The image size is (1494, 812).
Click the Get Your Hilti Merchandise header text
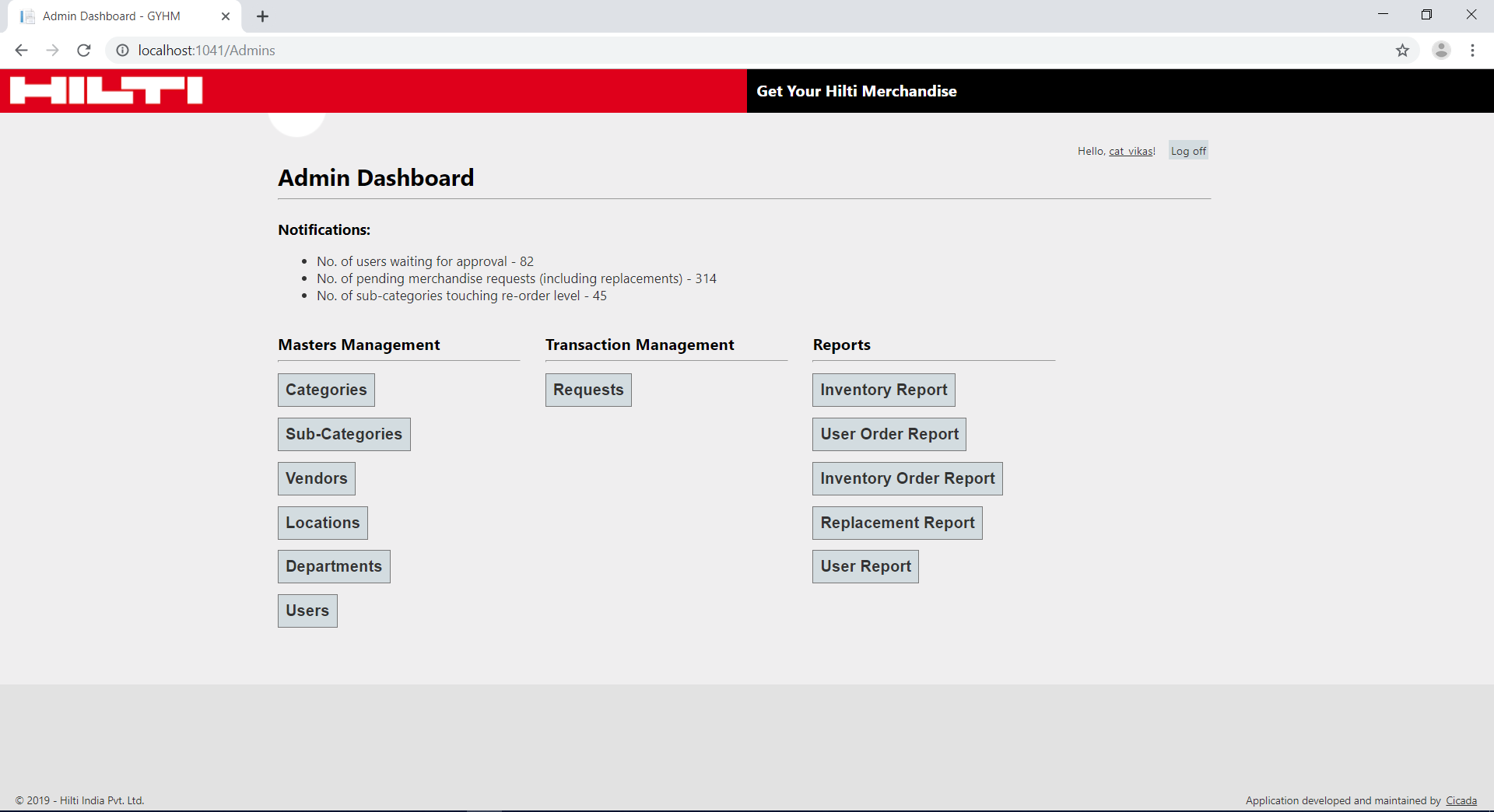(857, 91)
